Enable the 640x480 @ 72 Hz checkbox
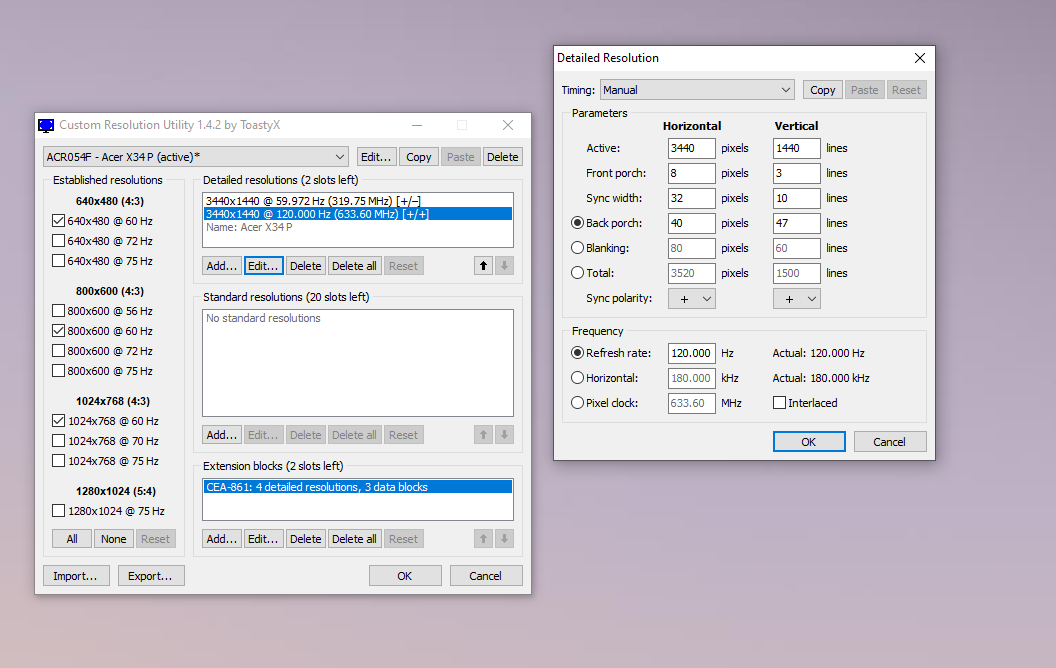This screenshot has width=1056, height=668. [x=58, y=241]
